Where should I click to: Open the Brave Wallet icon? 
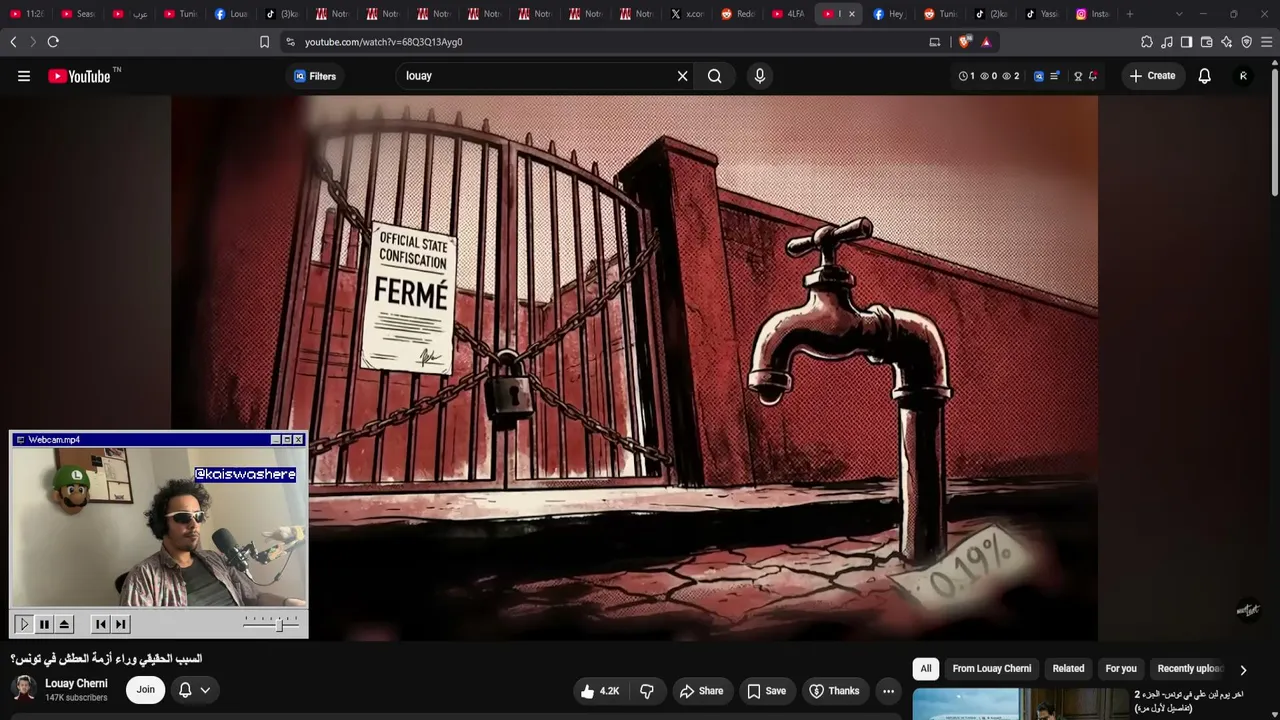pyautogui.click(x=1207, y=42)
